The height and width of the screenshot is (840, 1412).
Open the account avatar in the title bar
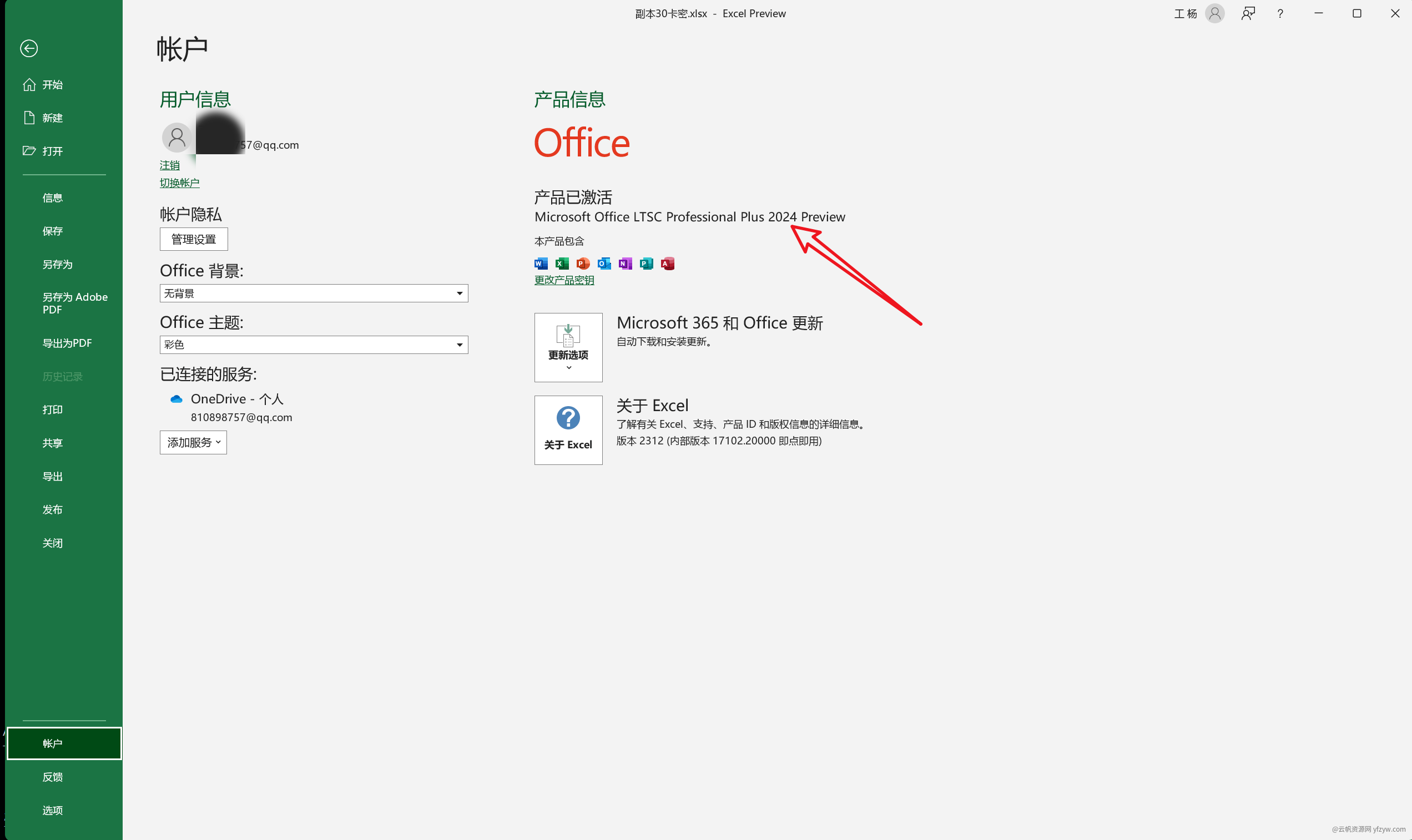(1214, 13)
